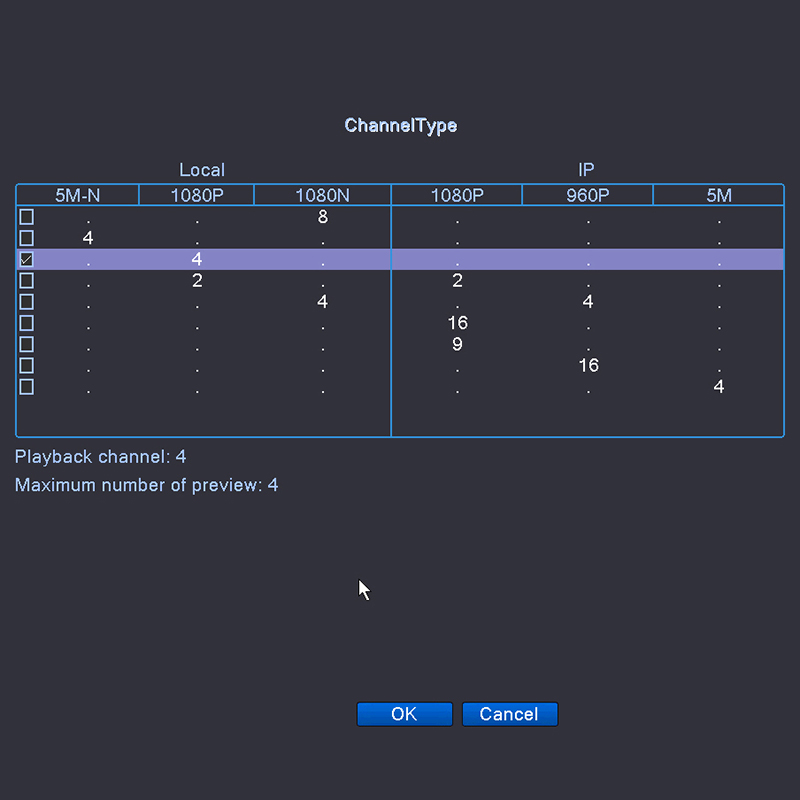The width and height of the screenshot is (800, 800).
Task: Click the IP 1080P column header
Action: (457, 195)
